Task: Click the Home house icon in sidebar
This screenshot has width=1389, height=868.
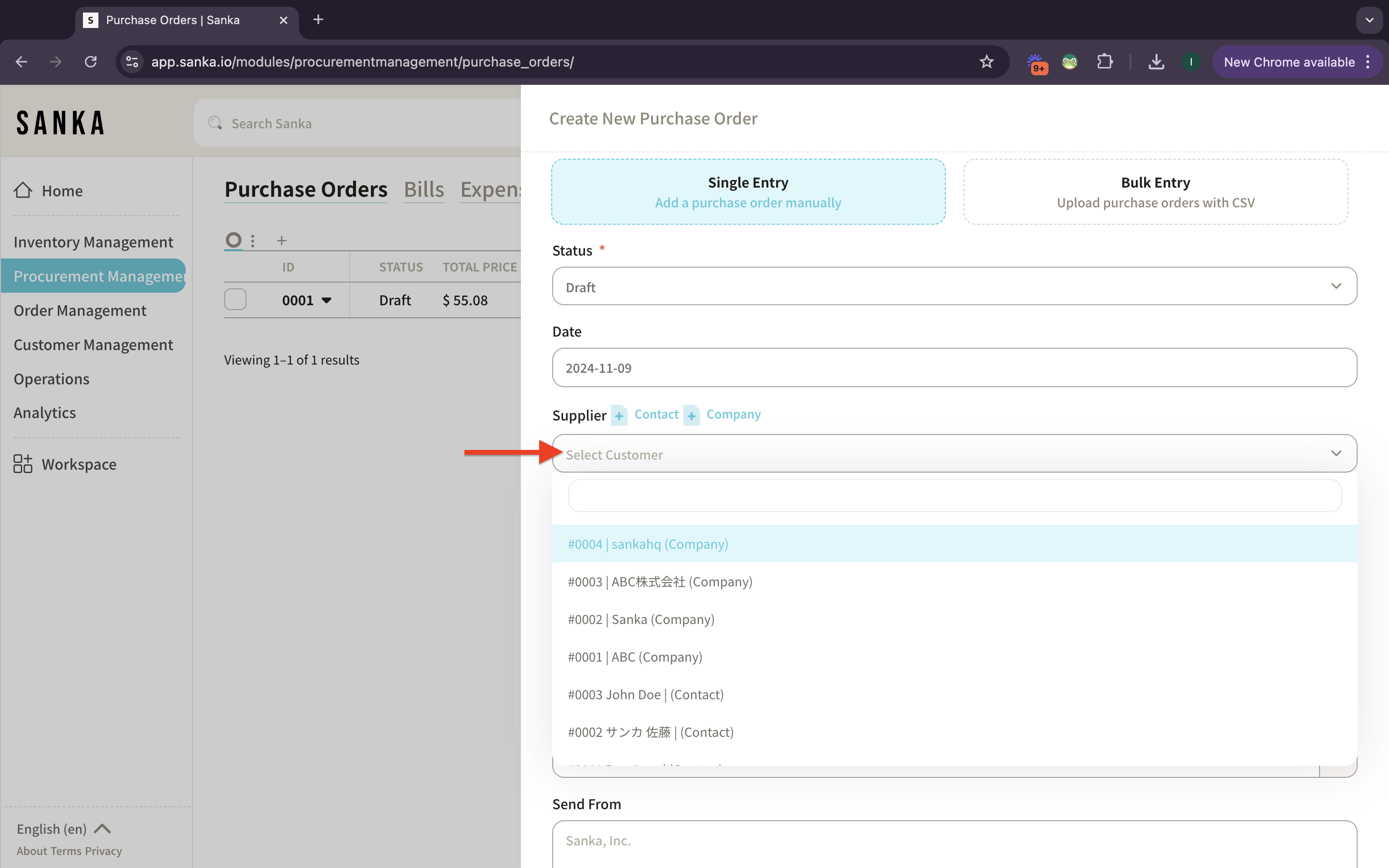Action: click(23, 190)
